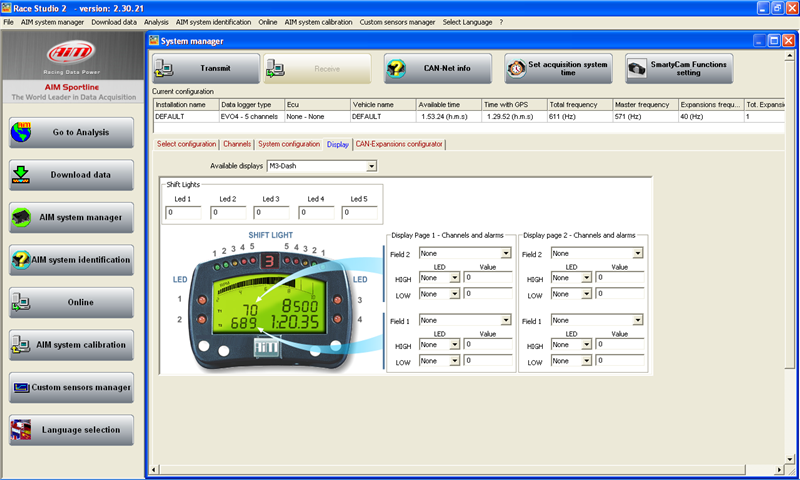Screen dimensions: 800x480
Task: Open CAN-Net info
Action: pos(438,69)
